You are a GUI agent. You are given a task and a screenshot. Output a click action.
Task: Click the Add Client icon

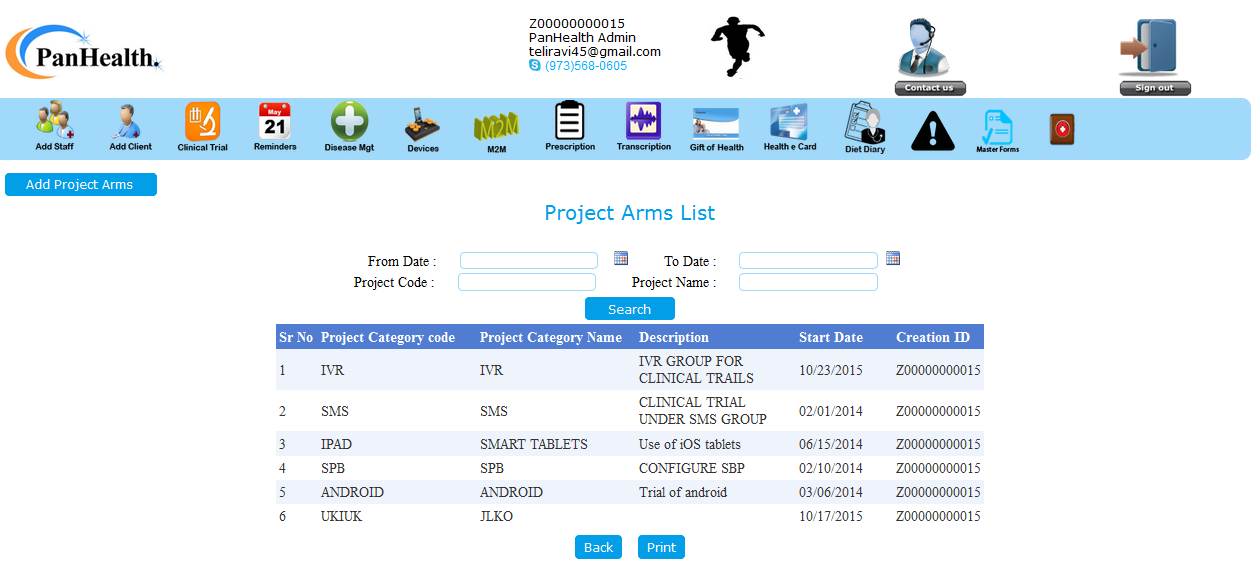[x=130, y=123]
